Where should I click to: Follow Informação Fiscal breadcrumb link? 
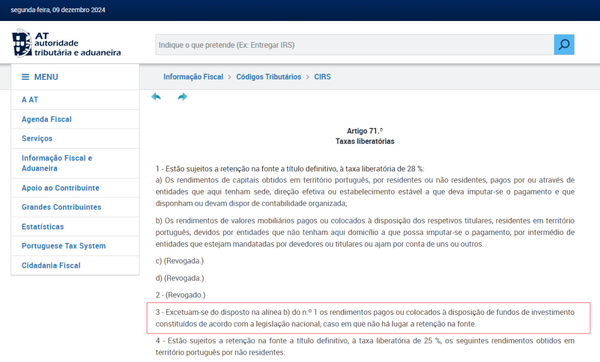[x=193, y=77]
